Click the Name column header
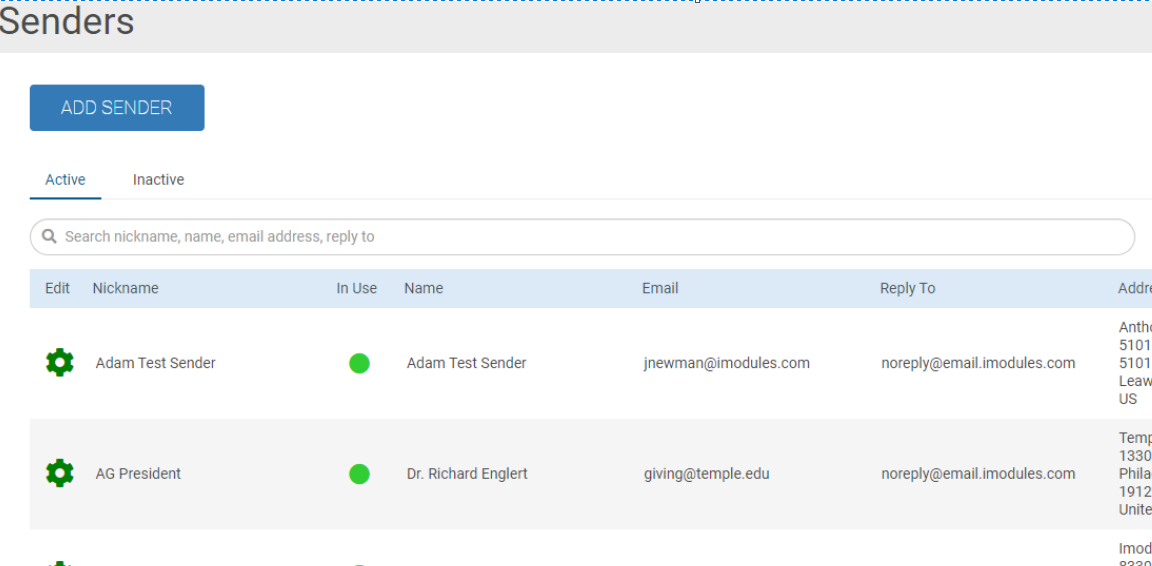Viewport: 1152px width, 566px height. click(x=423, y=288)
